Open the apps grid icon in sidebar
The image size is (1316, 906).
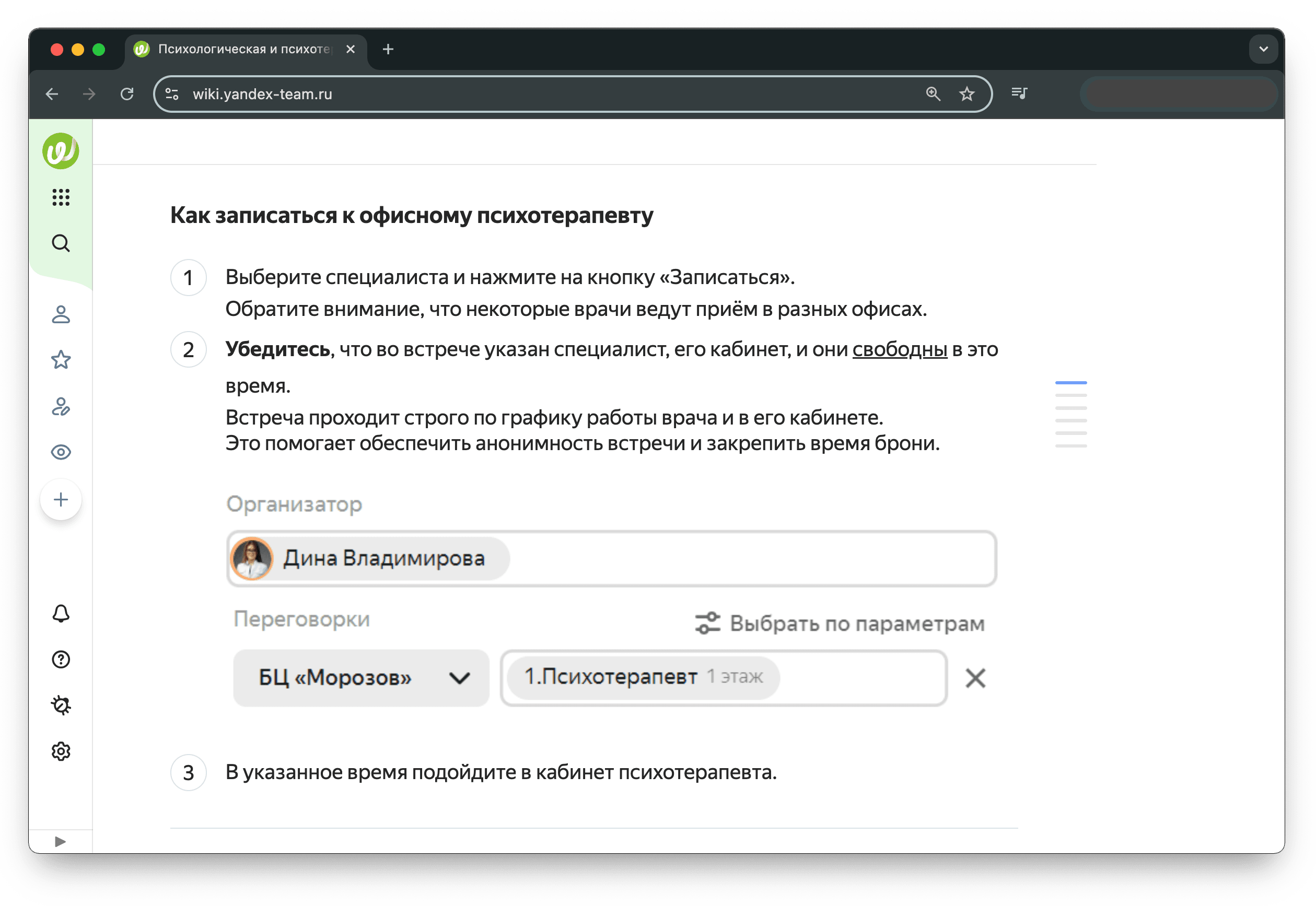pos(61,197)
